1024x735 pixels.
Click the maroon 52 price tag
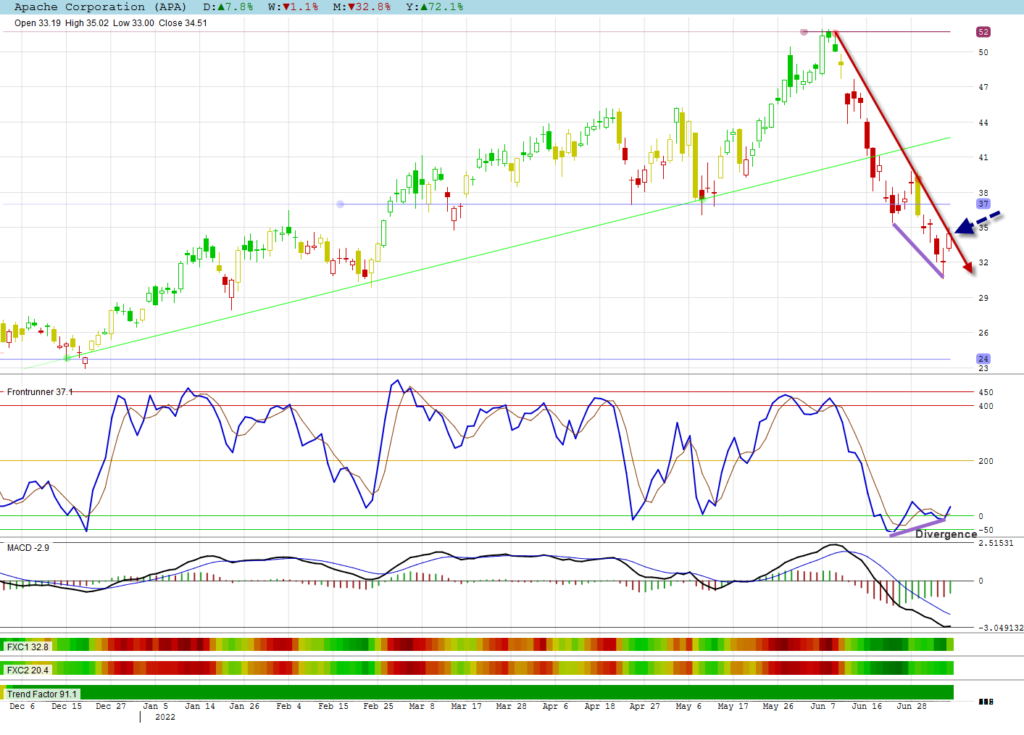coord(983,32)
